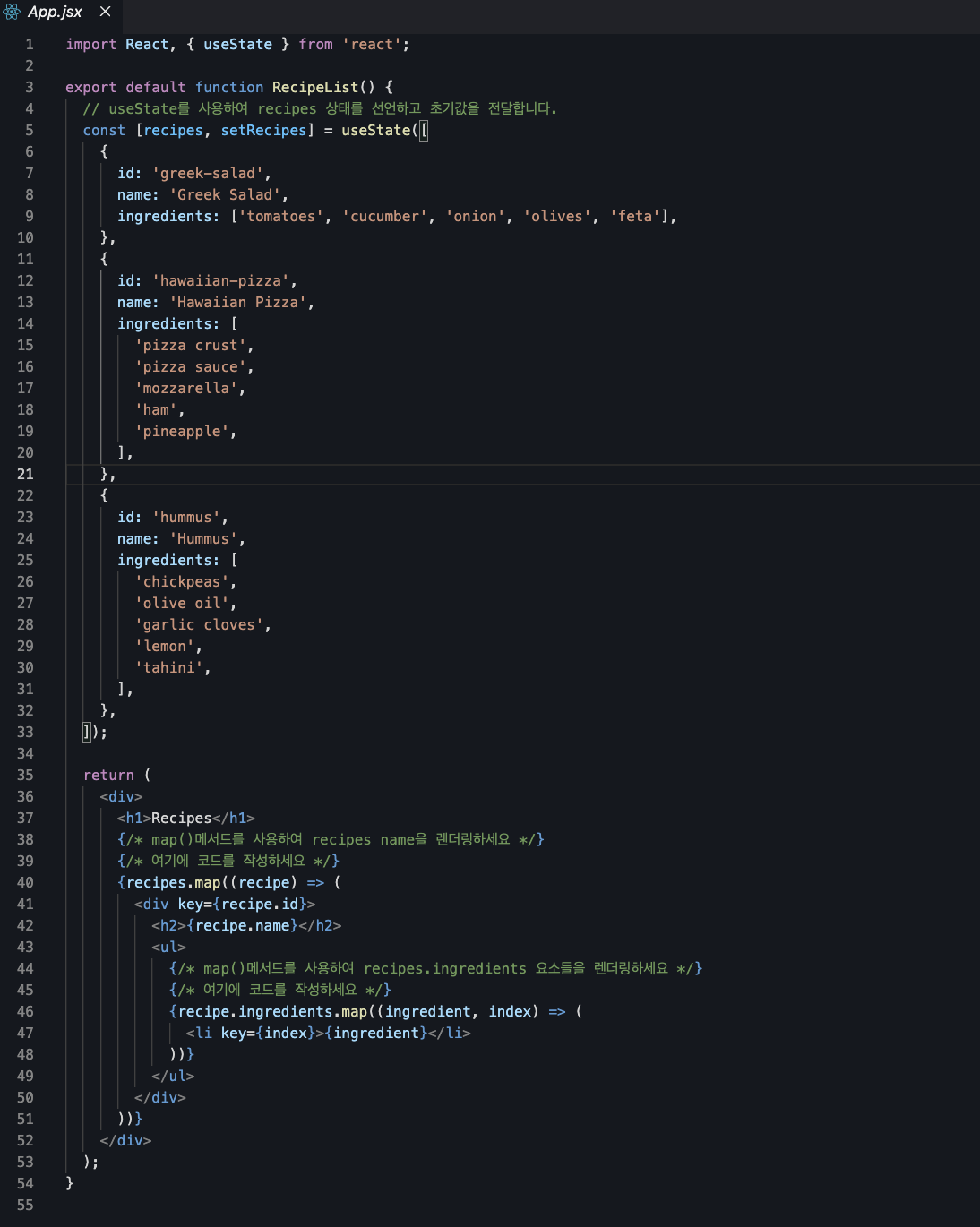Viewport: 980px width, 1227px height.
Task: Click the React file icon in the tab
Action: (x=12, y=12)
